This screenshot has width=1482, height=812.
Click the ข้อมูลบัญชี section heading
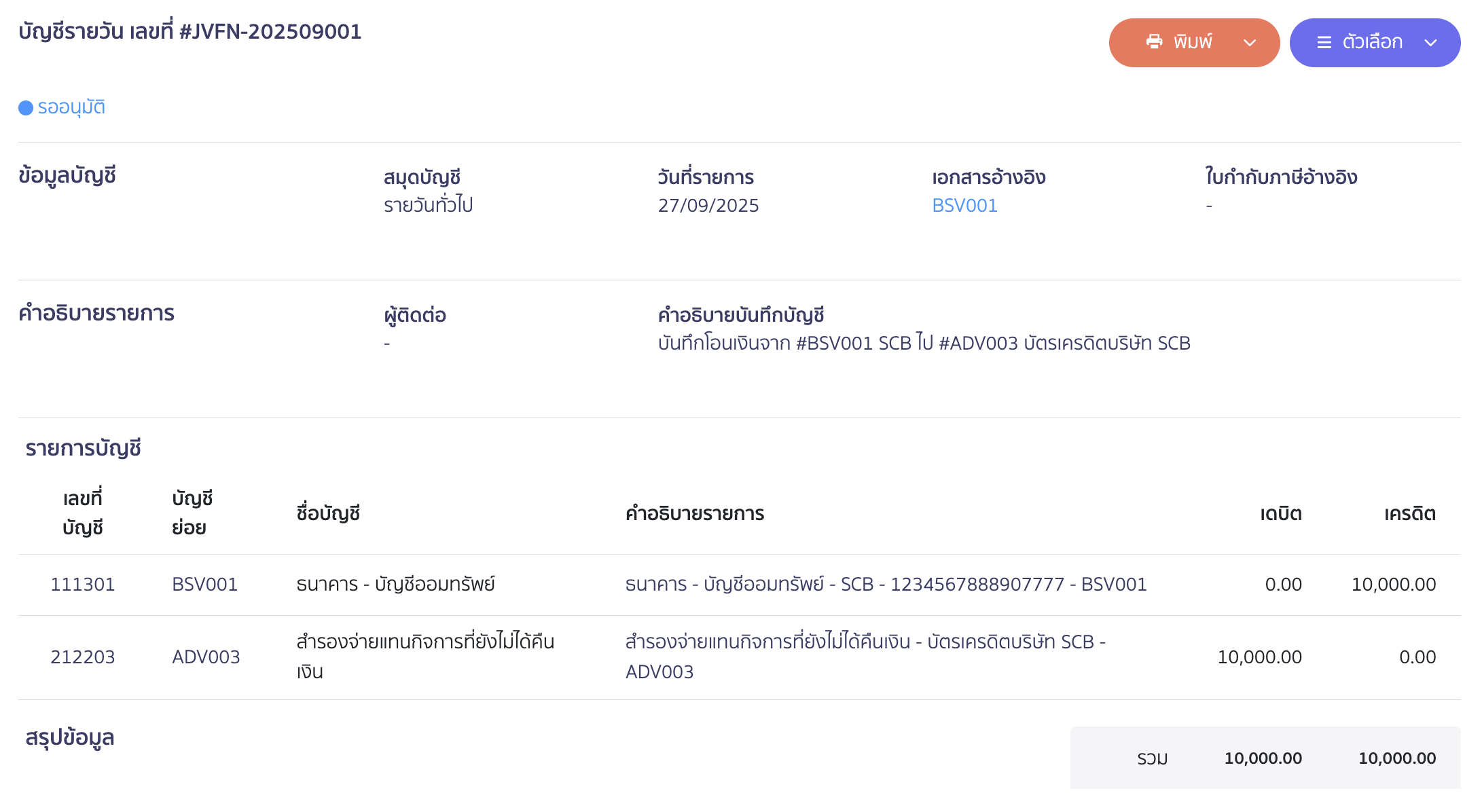pyautogui.click(x=67, y=175)
